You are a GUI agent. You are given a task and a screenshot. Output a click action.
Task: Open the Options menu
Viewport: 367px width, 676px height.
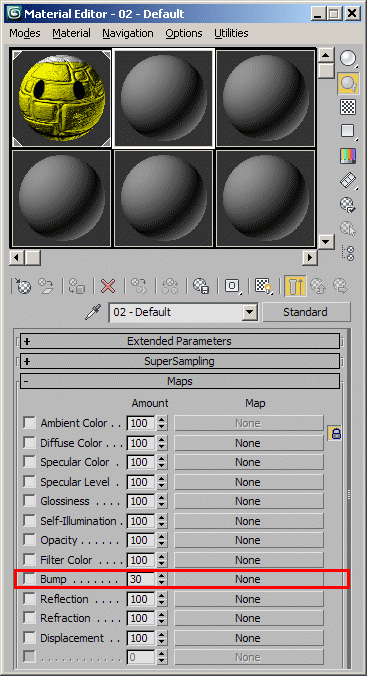click(x=184, y=33)
